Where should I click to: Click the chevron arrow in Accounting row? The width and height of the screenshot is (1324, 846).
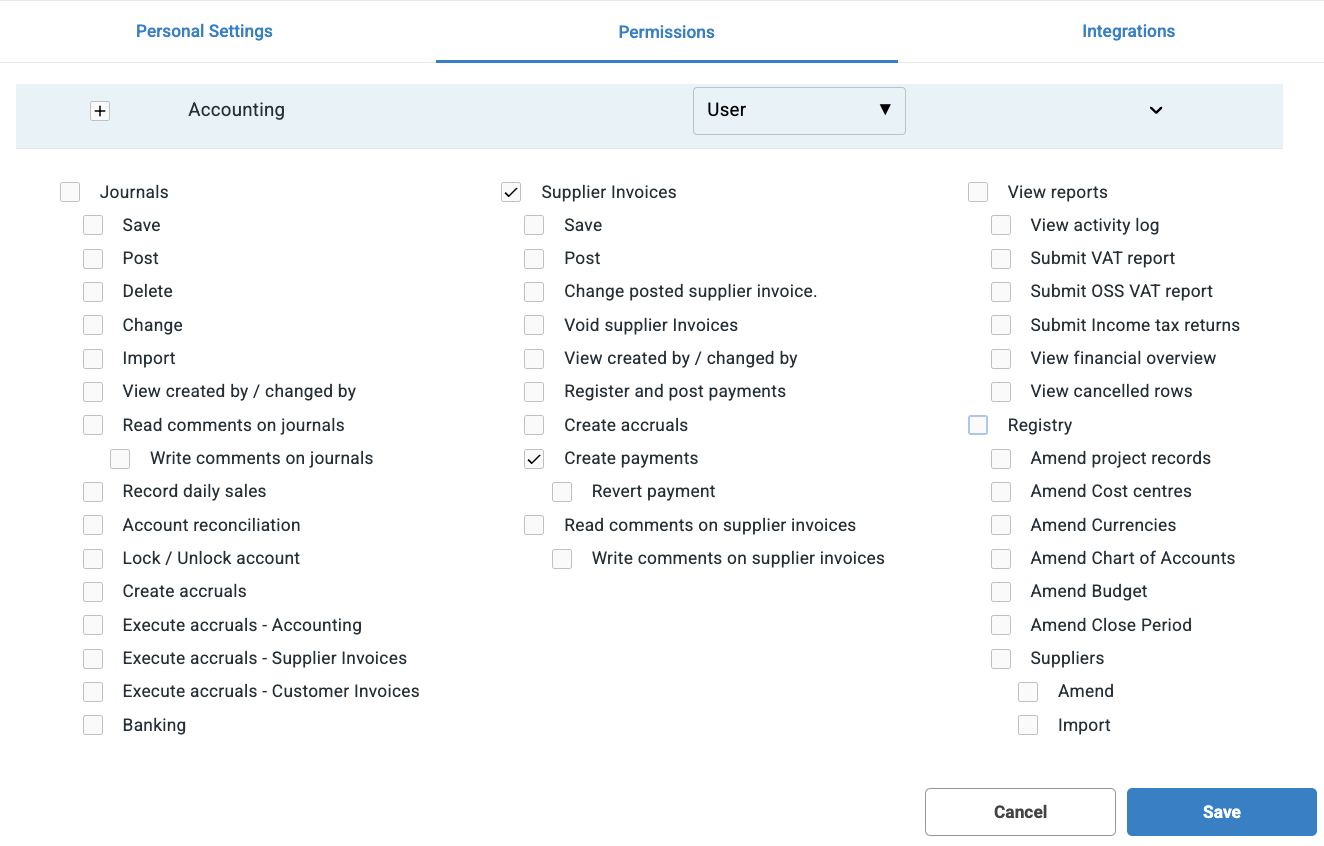click(1156, 110)
